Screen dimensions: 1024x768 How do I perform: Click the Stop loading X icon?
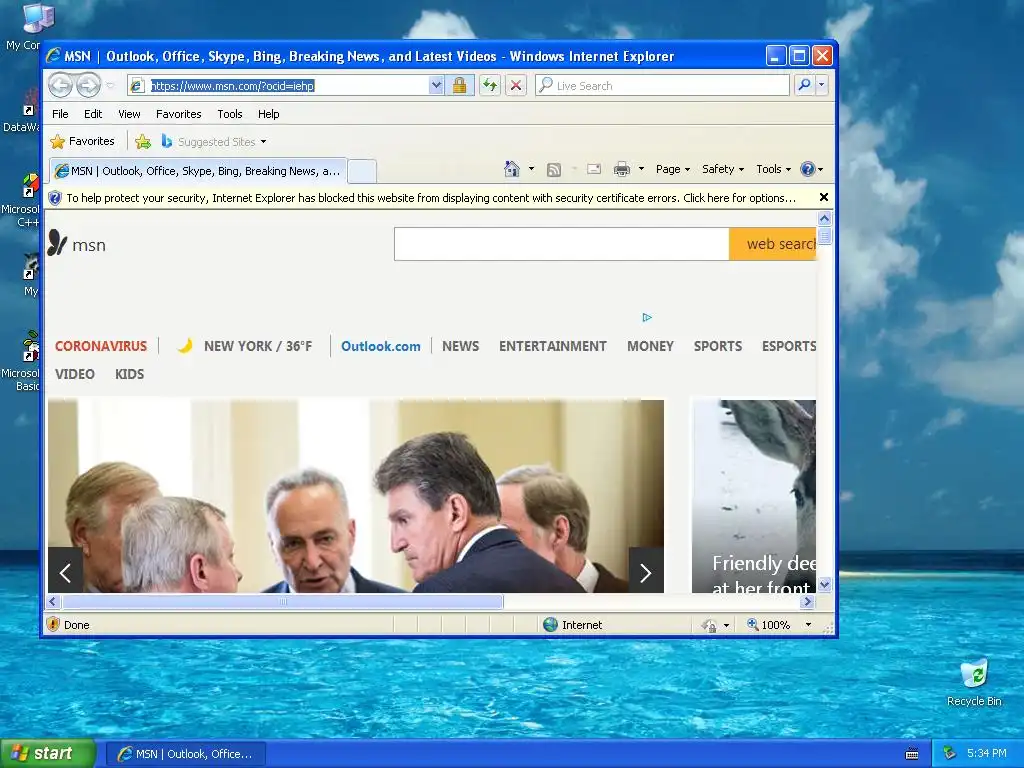(516, 86)
